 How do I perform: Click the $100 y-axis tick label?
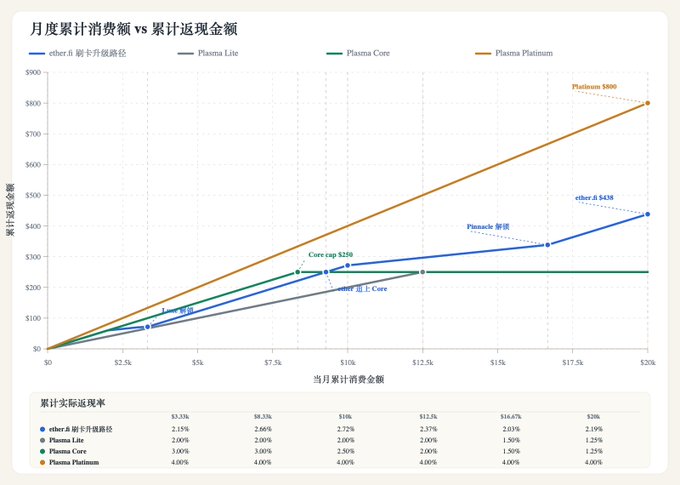point(33,318)
